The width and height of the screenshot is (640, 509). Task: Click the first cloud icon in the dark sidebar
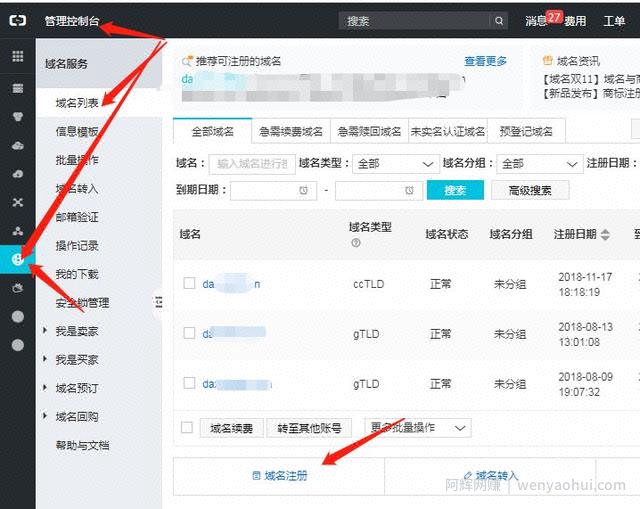pyautogui.click(x=18, y=145)
